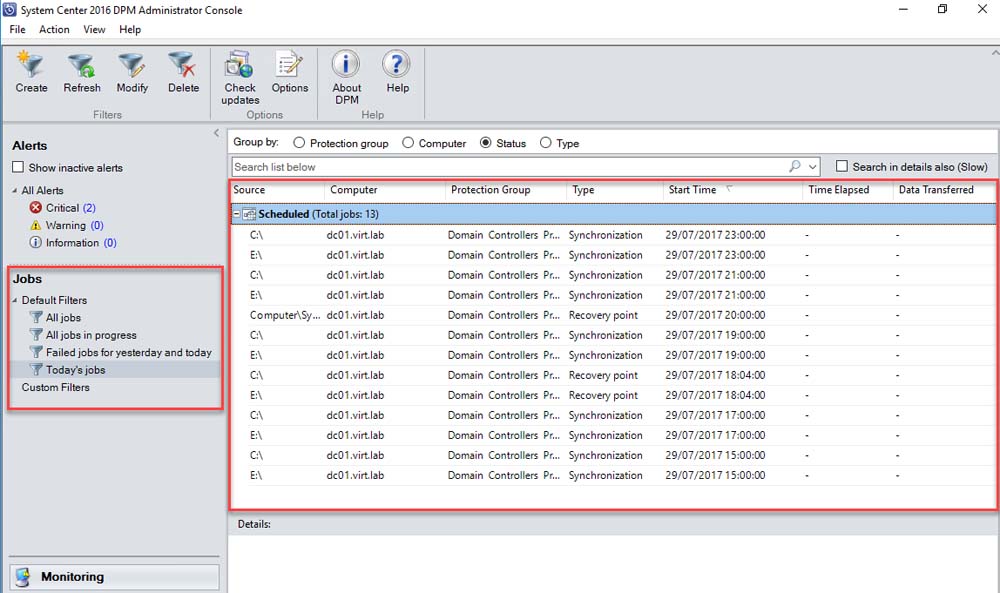
Task: Select the All jobs filter
Action: (63, 318)
